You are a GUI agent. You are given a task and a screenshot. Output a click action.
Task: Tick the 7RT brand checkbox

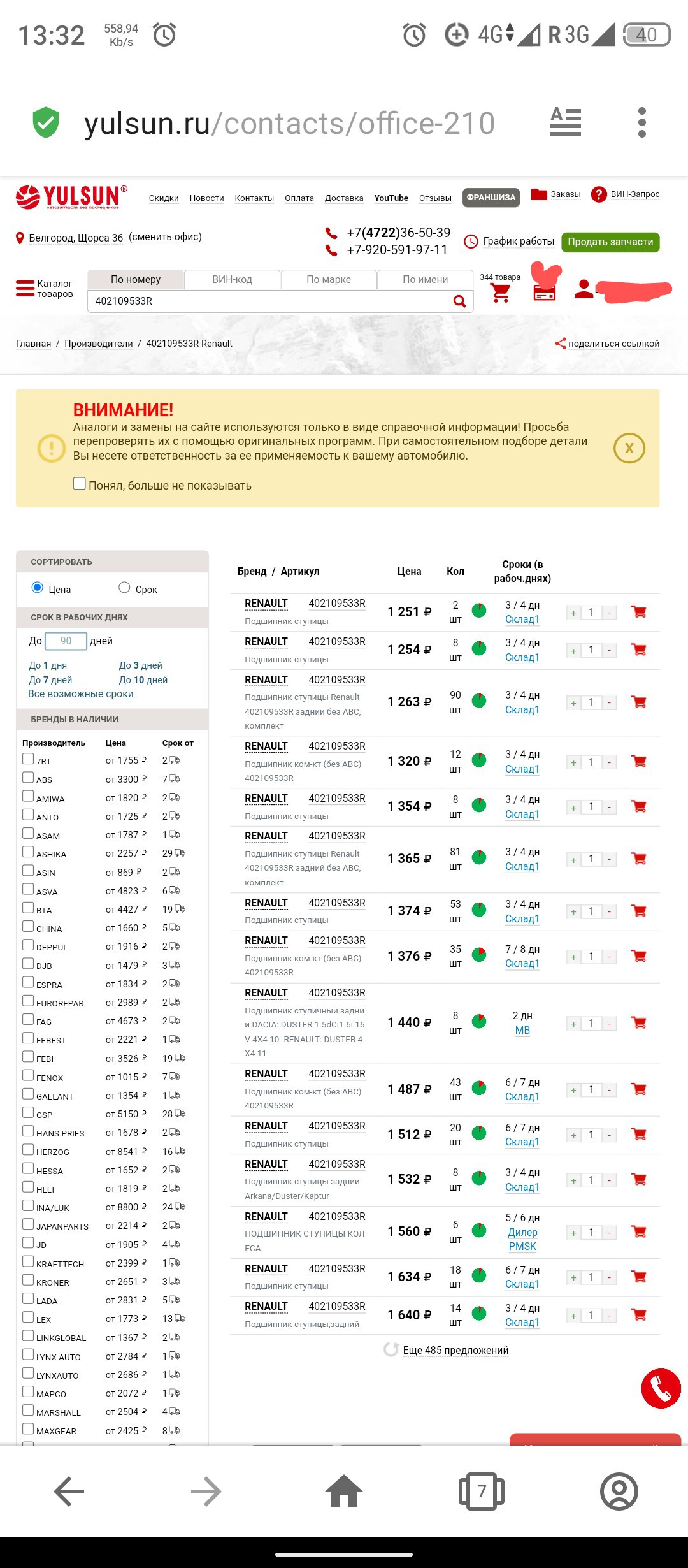28,759
